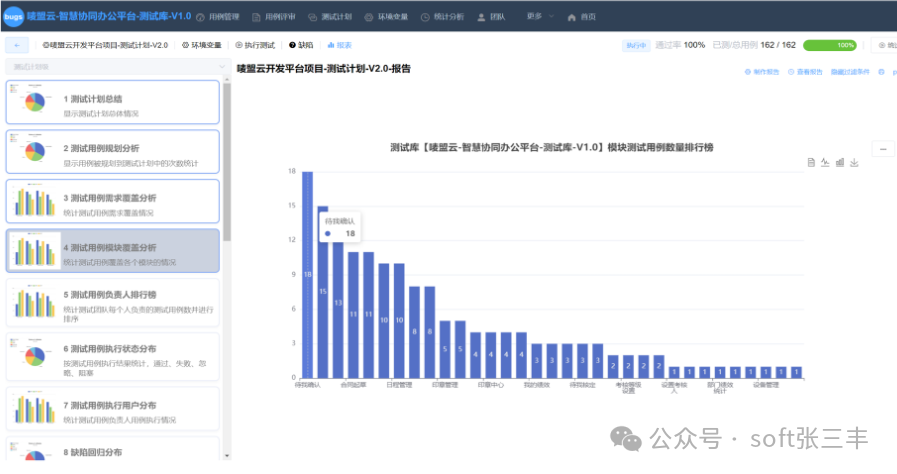Switch to the 执行测试 tab

255,45
